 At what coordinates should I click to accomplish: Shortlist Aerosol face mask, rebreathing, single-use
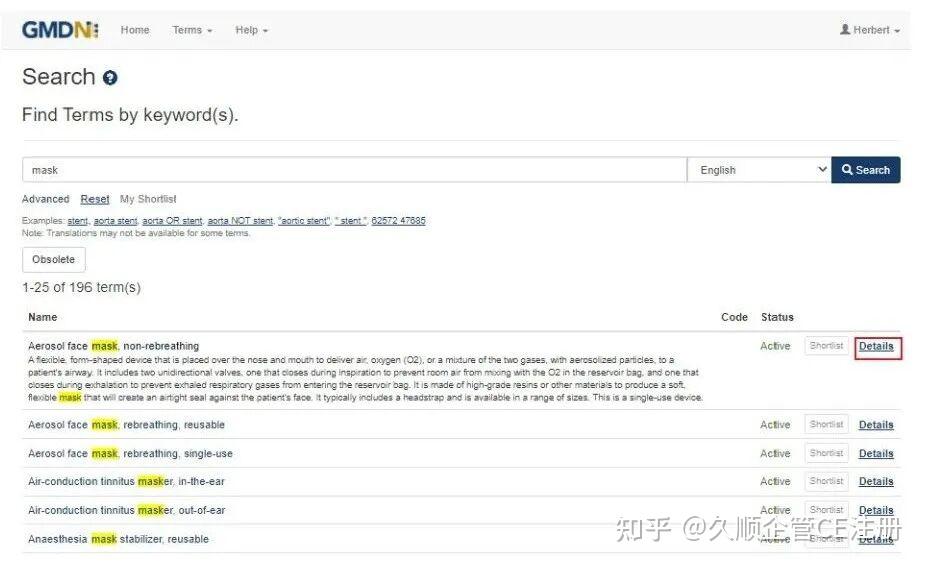(x=826, y=453)
